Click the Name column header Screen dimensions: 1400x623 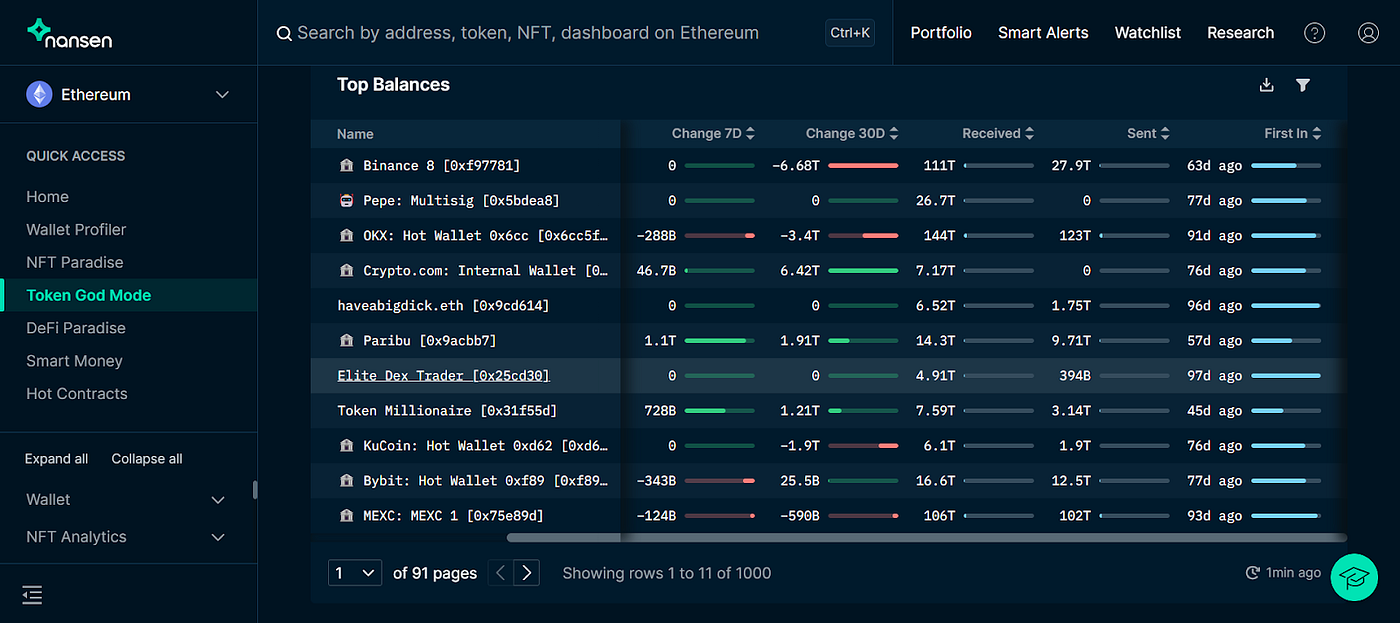[355, 133]
